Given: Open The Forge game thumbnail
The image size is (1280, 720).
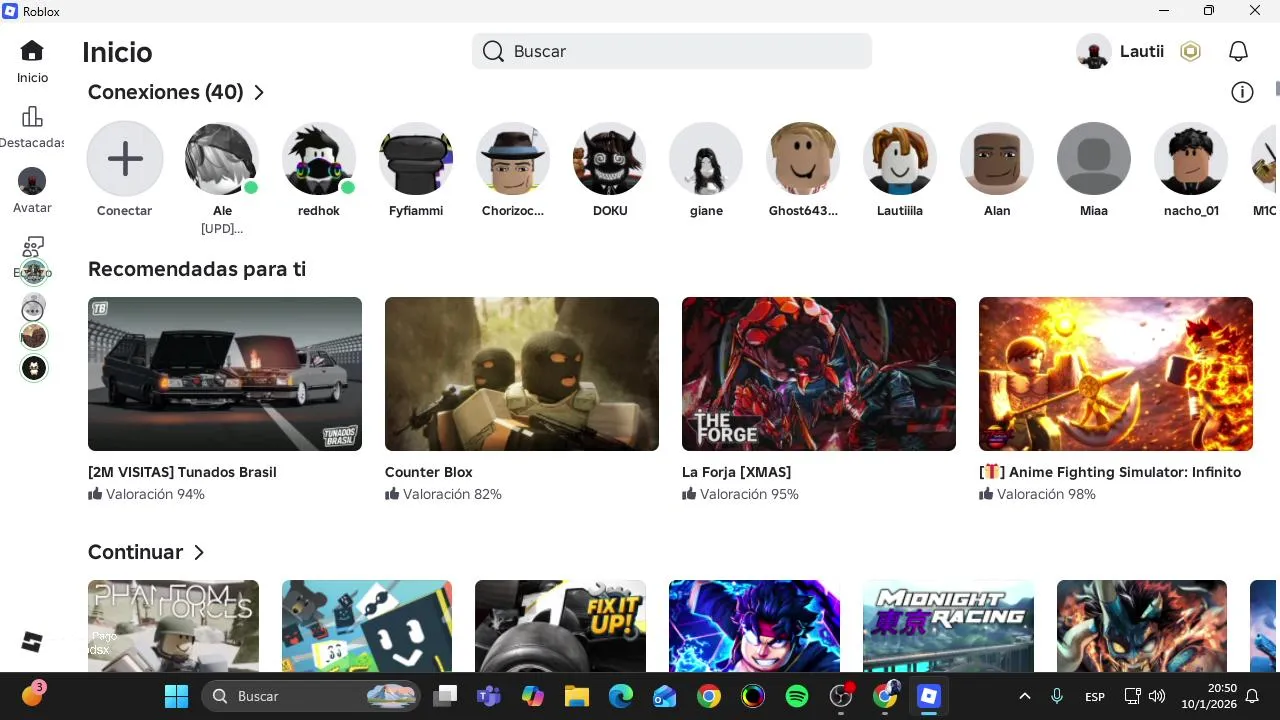Looking at the screenshot, I should click(x=819, y=374).
